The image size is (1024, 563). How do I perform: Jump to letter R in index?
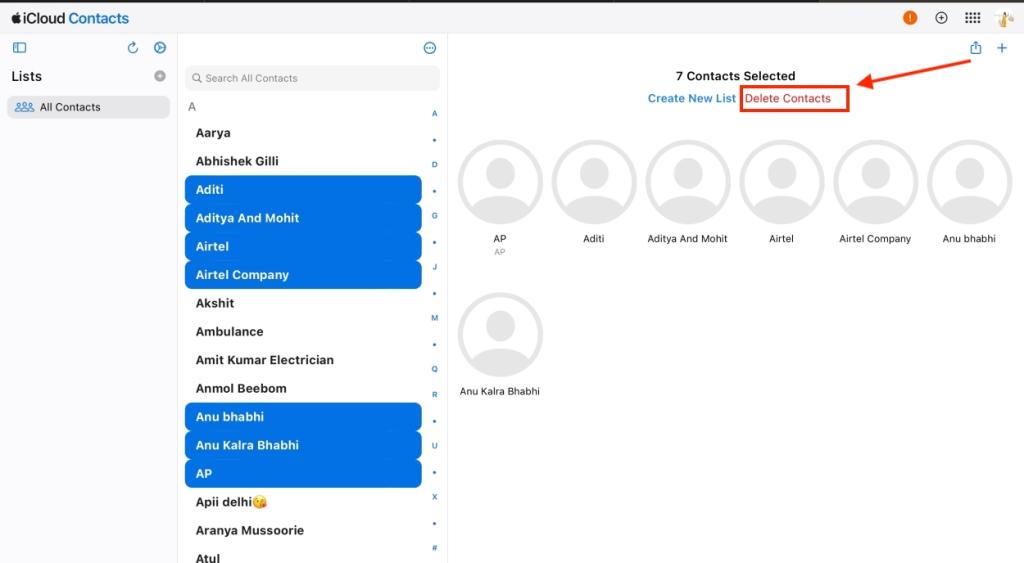coord(434,394)
